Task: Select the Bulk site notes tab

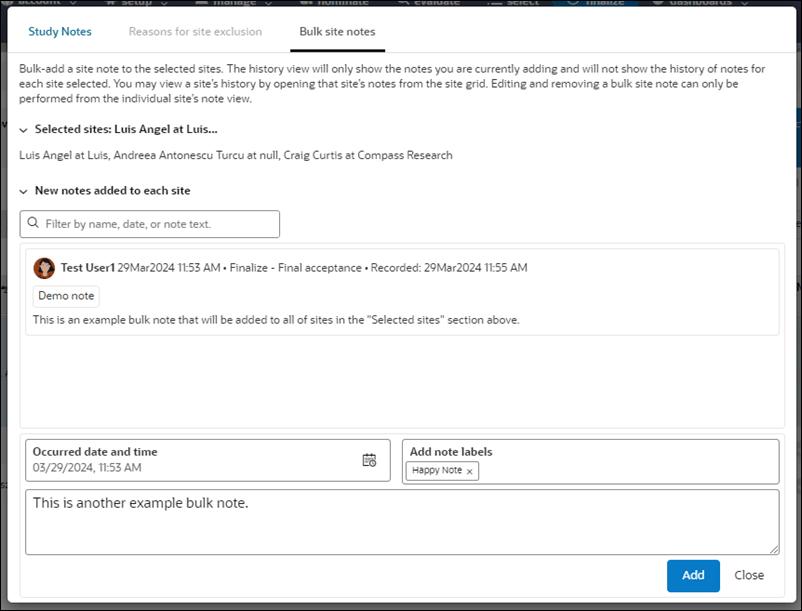Action: 337,31
